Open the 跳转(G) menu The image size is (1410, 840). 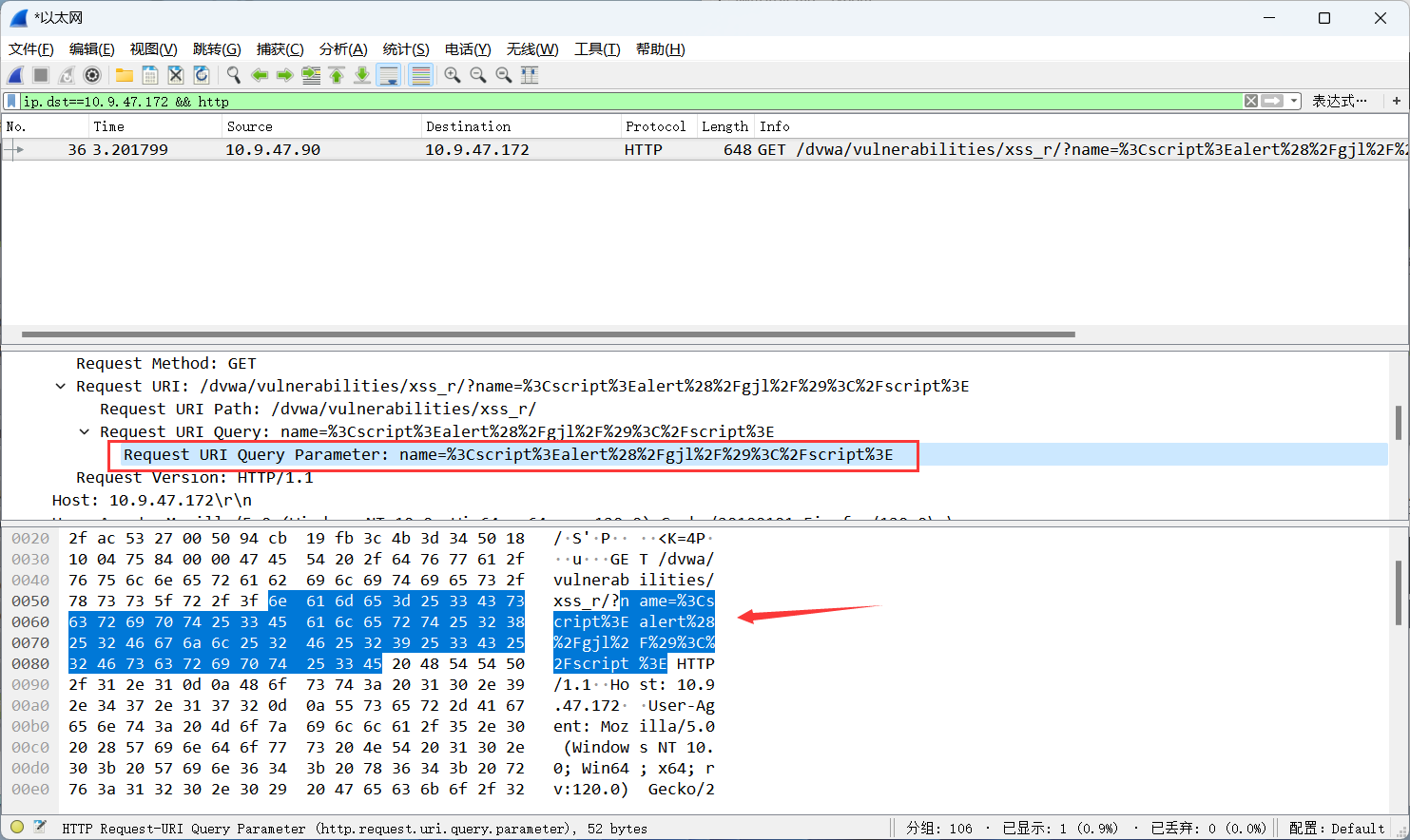click(217, 49)
